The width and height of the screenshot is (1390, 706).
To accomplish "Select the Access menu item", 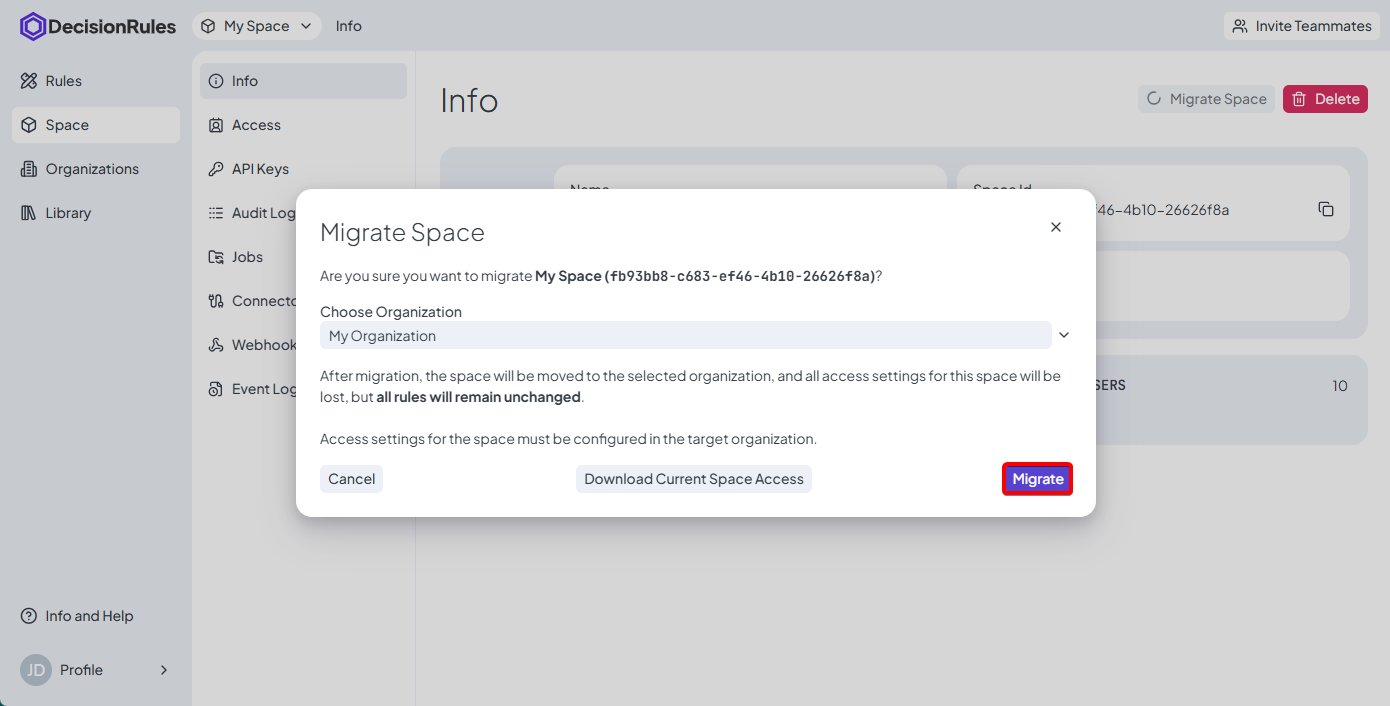I will 255,125.
